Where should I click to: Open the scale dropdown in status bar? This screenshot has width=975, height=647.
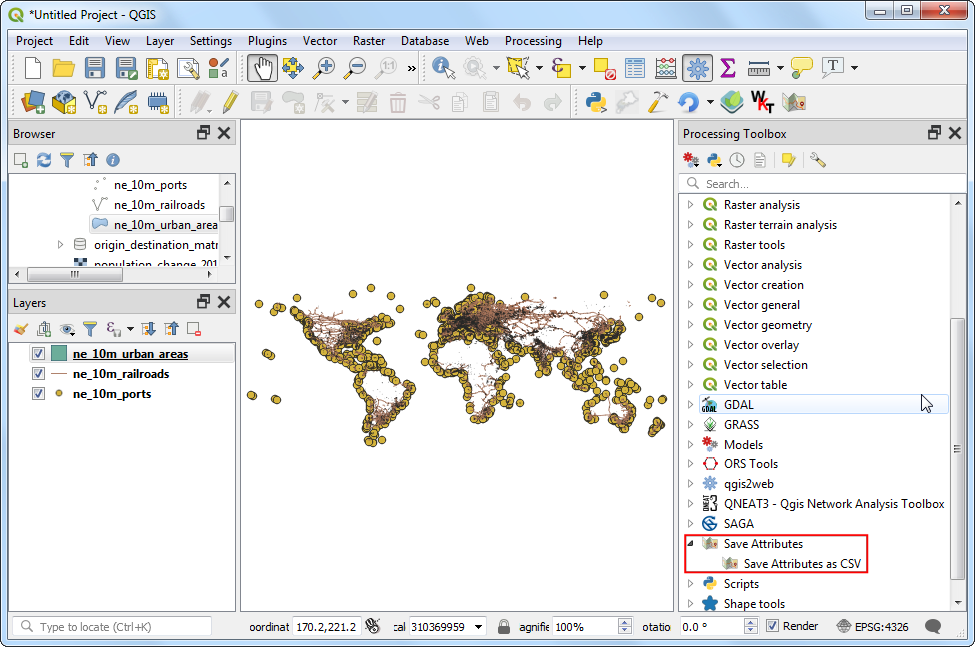(477, 626)
